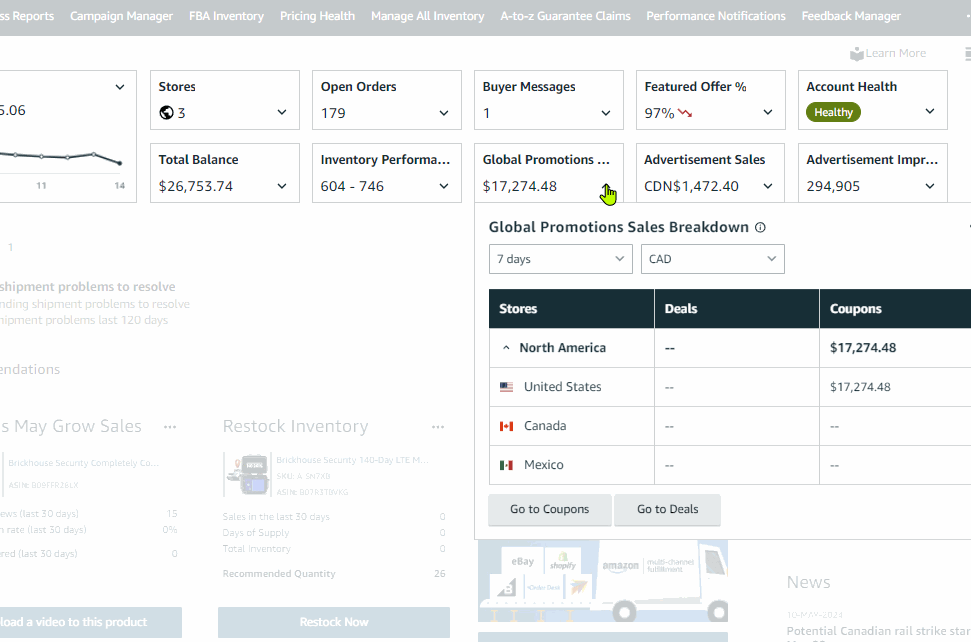This screenshot has width=971, height=642.
Task: Click the red downward trend icon in Featured Offer
Action: click(685, 113)
